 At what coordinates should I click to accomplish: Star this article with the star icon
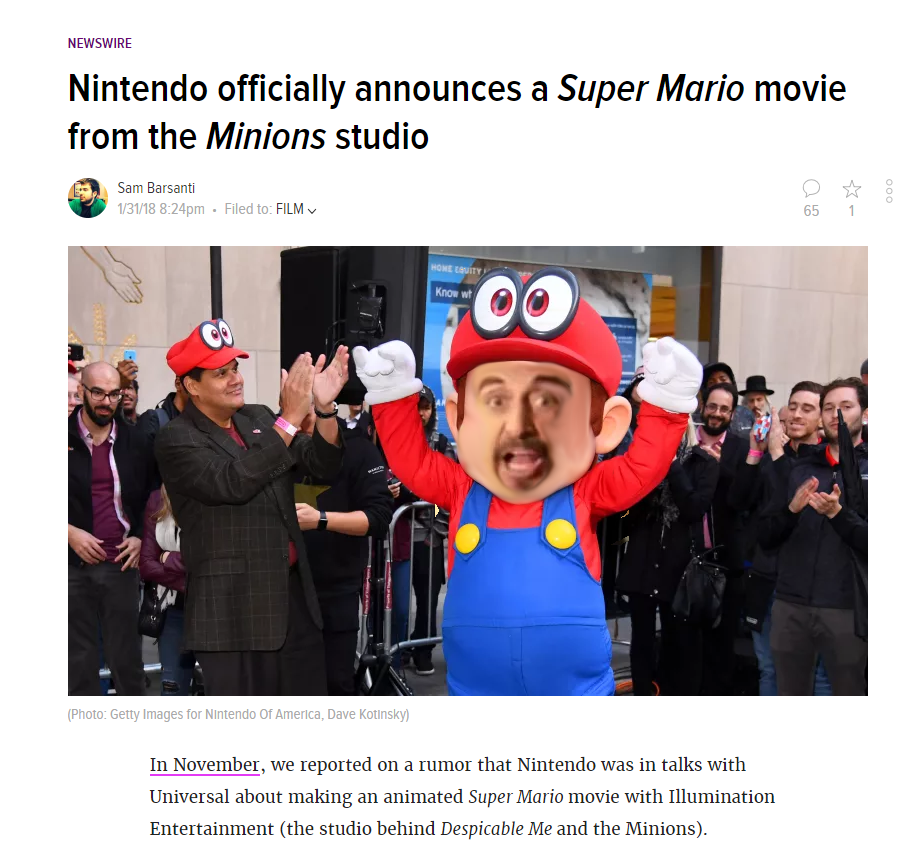(x=852, y=188)
